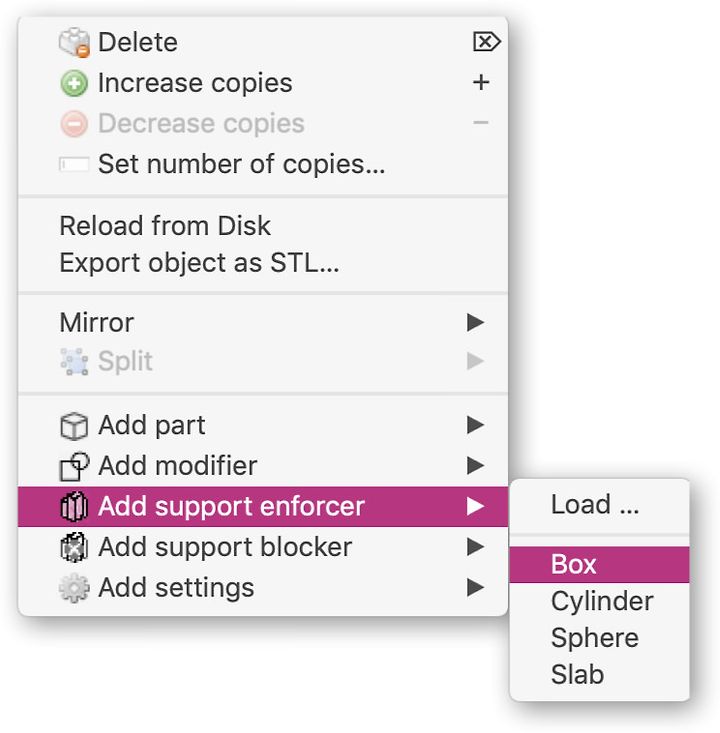Expand the Add part submenu arrow
This screenshot has height=733, width=720.
[x=476, y=426]
